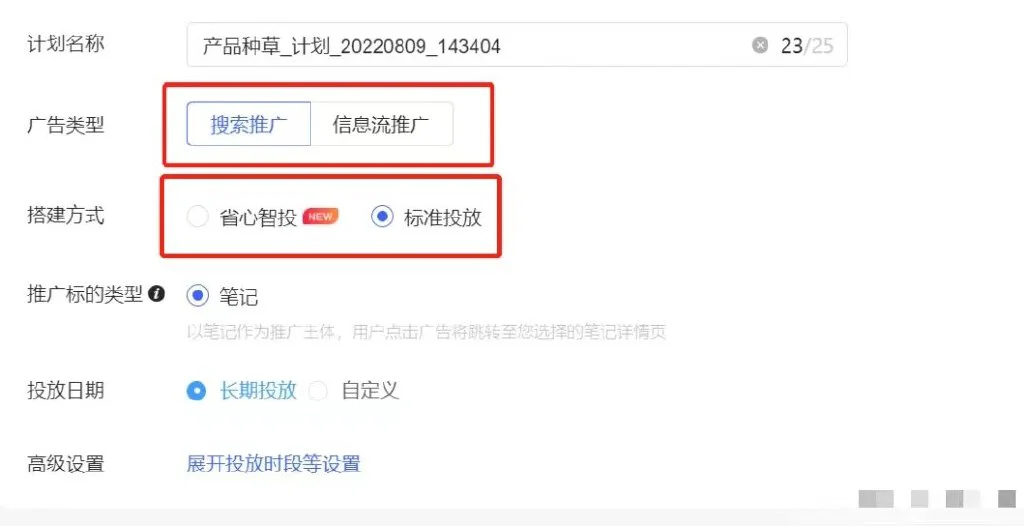Image resolution: width=1024 pixels, height=526 pixels.
Task: Switch to the 搜索推广 ad type tab
Action: coord(249,123)
